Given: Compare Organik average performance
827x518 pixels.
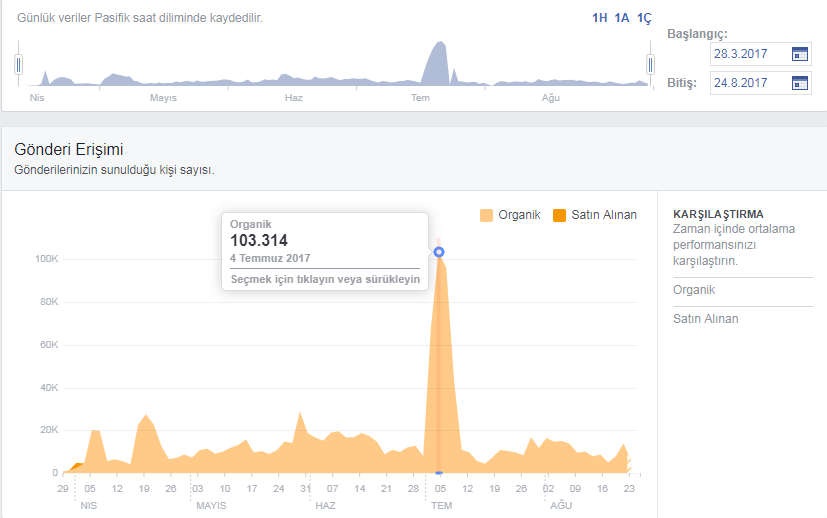Looking at the screenshot, I should [694, 290].
